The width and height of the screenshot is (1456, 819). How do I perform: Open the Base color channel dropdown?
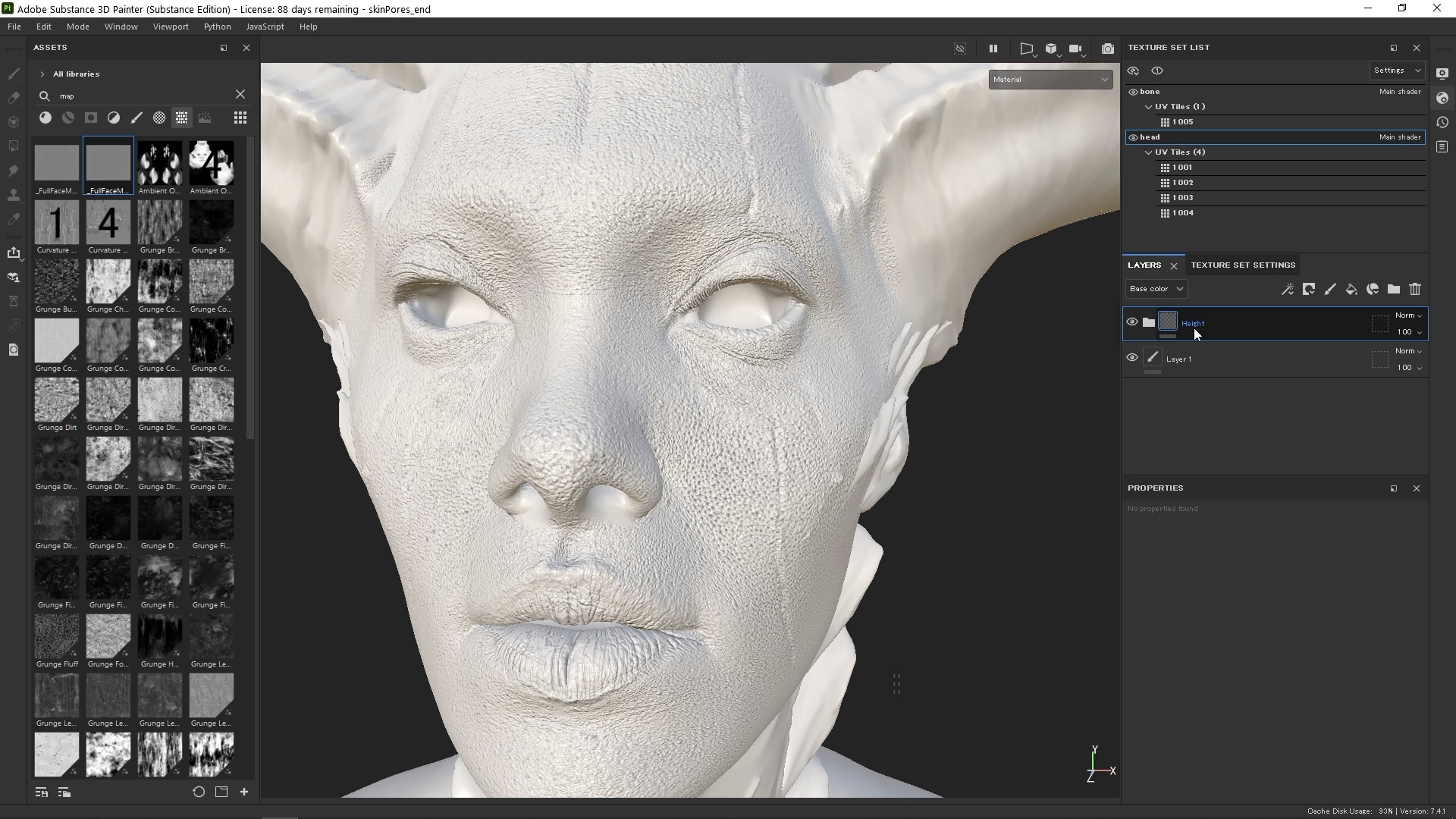1155,289
